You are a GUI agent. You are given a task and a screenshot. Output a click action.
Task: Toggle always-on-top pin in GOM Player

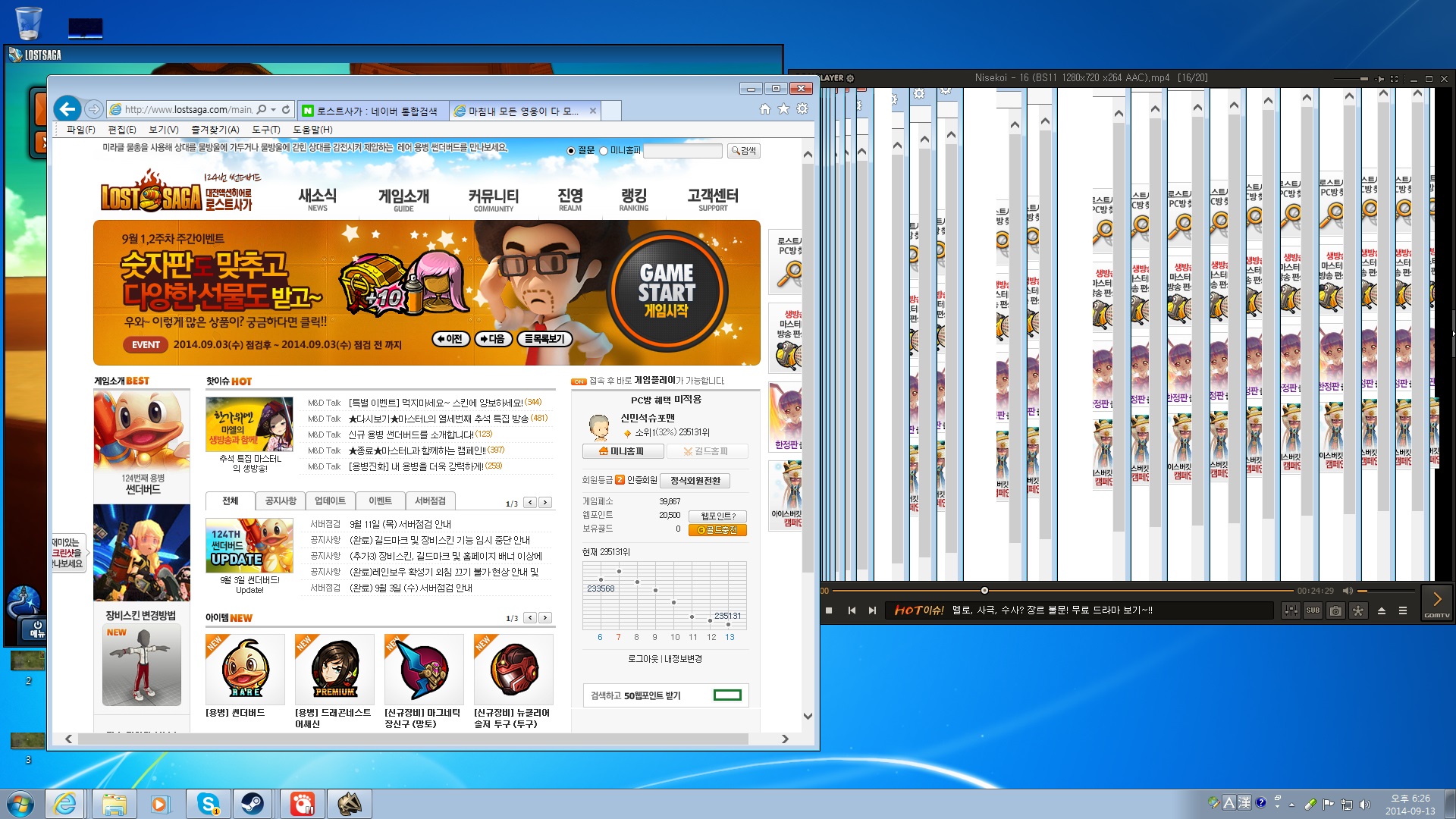(x=1379, y=79)
